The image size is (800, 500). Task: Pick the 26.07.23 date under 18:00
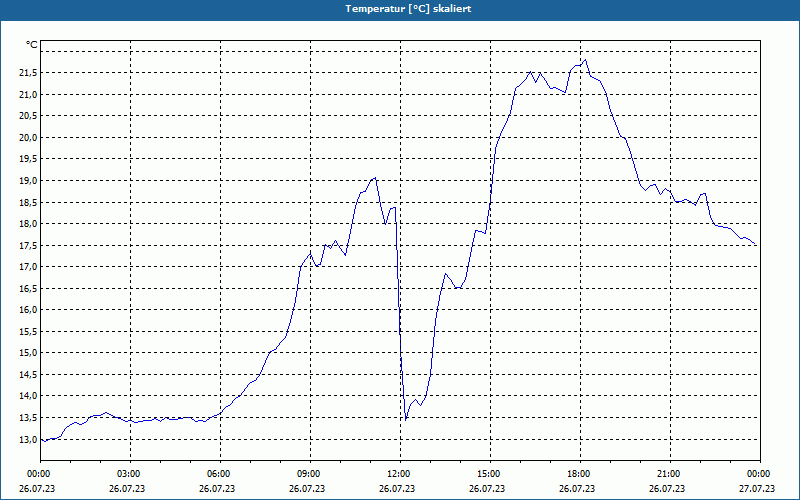coord(577,488)
